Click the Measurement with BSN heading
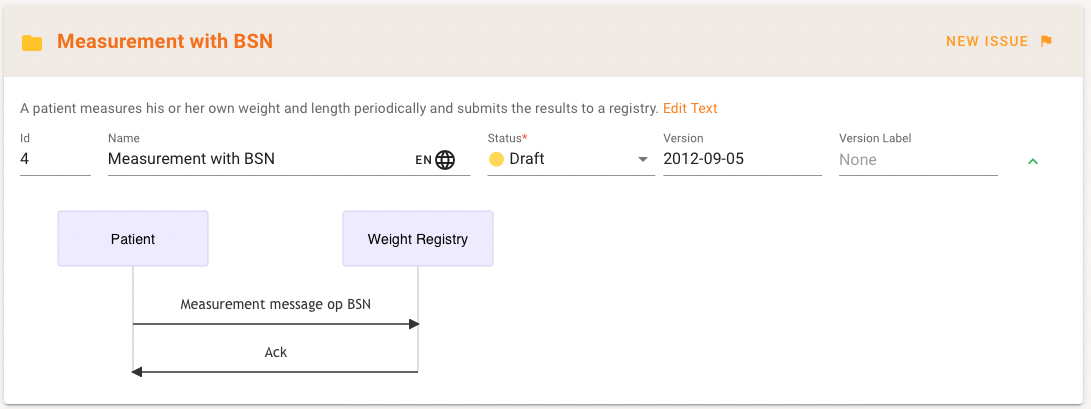 (x=165, y=41)
